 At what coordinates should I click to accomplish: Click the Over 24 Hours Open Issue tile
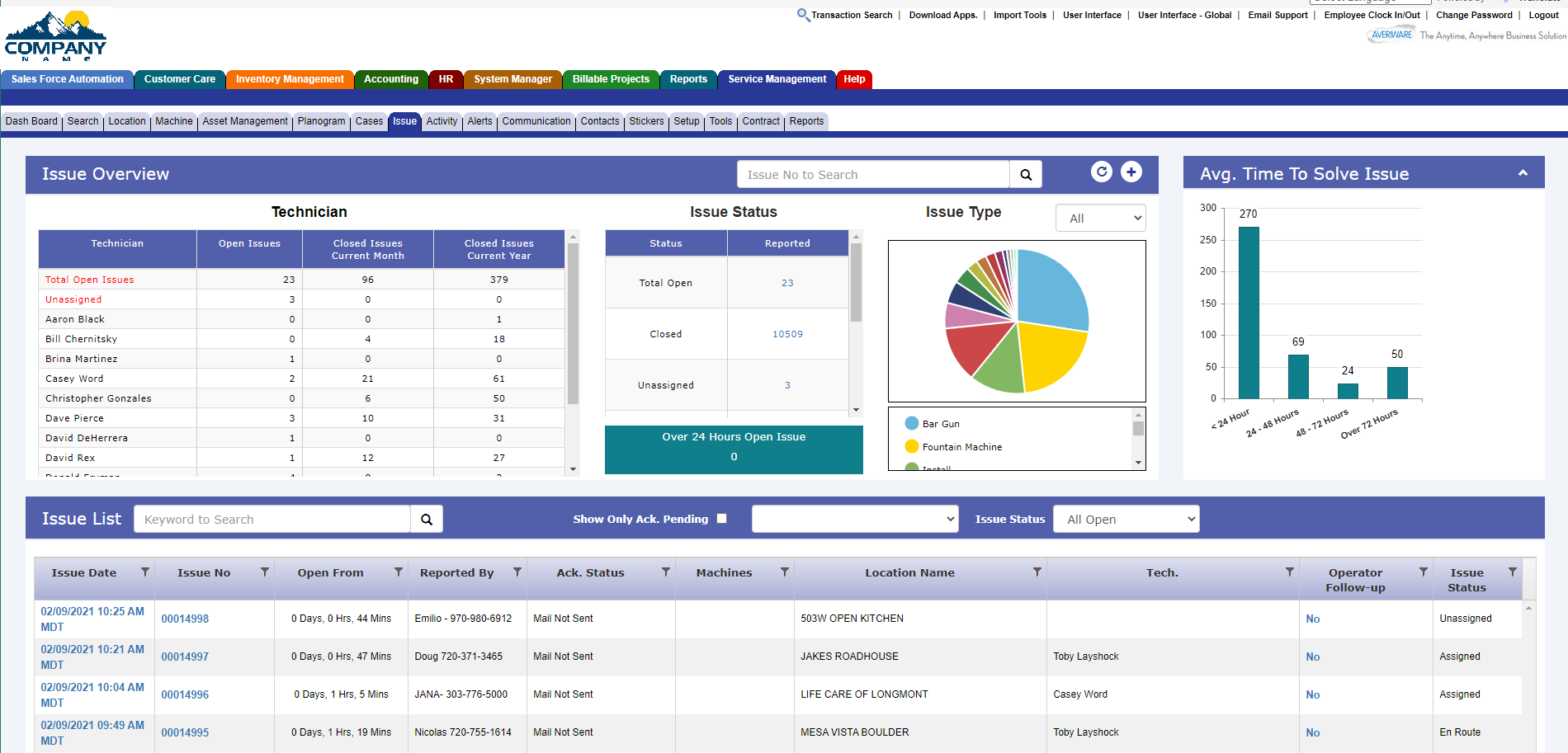tap(734, 449)
